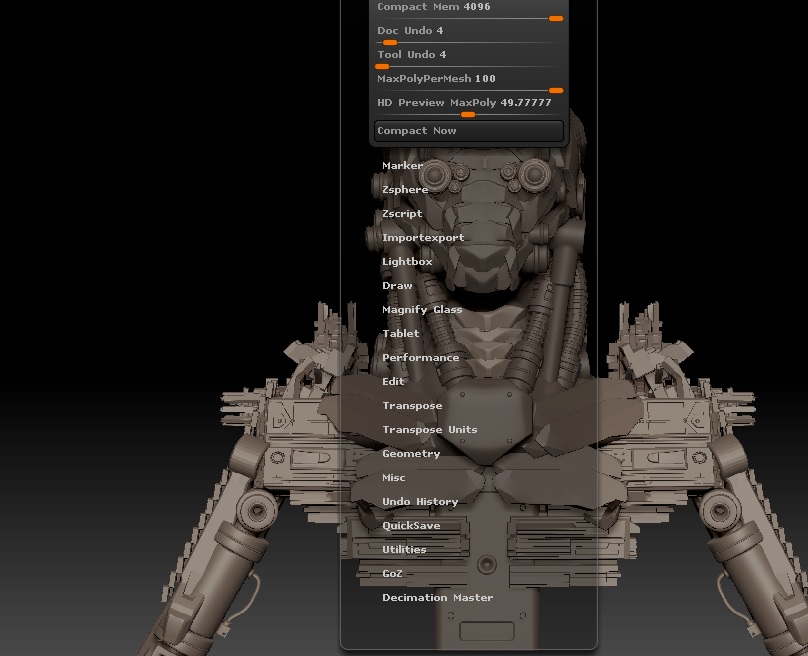Click the Tool Undo slider handle
Image resolution: width=808 pixels, height=656 pixels.
click(382, 65)
